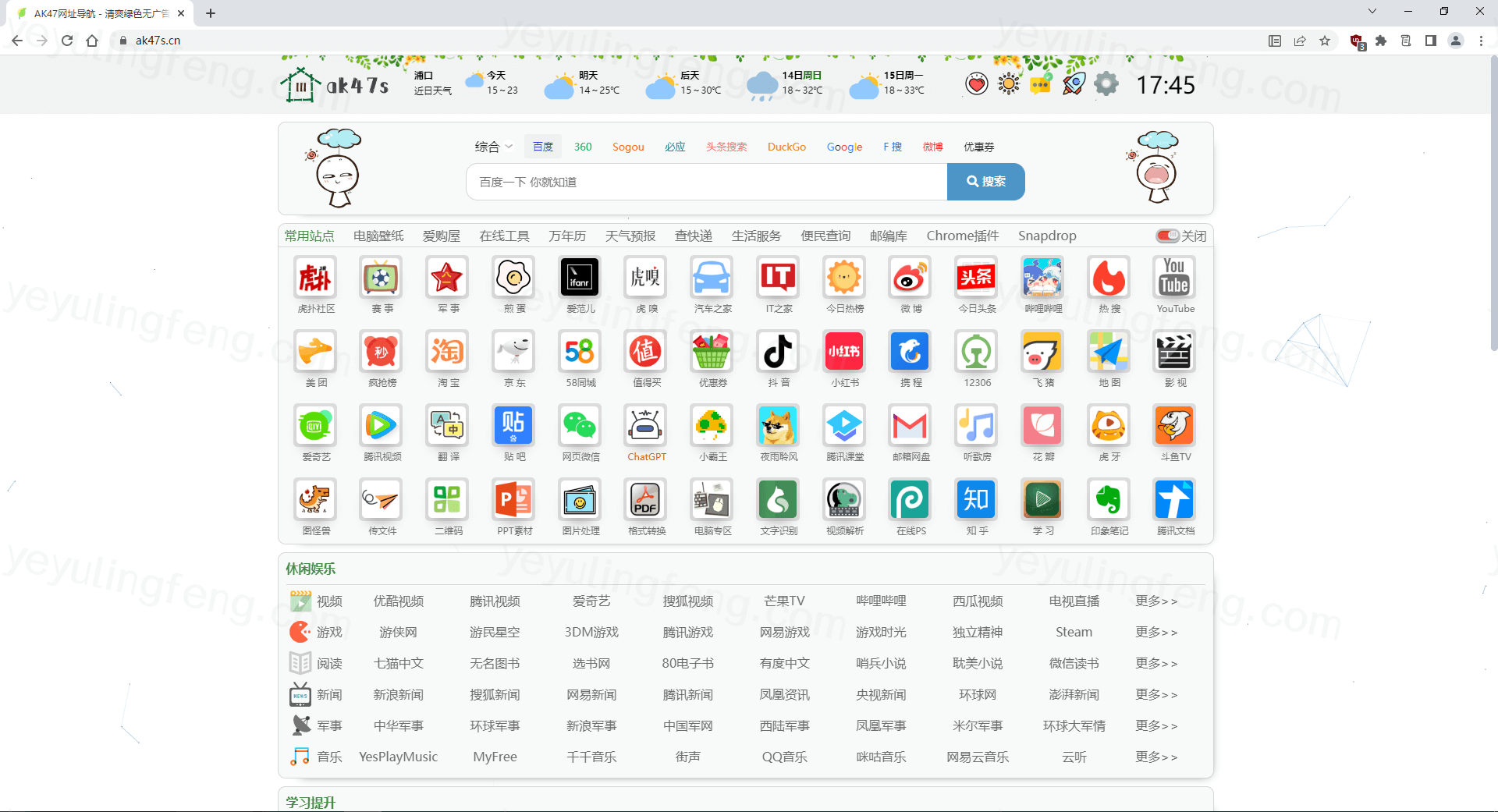The height and width of the screenshot is (812, 1498).
Task: Open the YouTube icon
Action: (x=1174, y=278)
